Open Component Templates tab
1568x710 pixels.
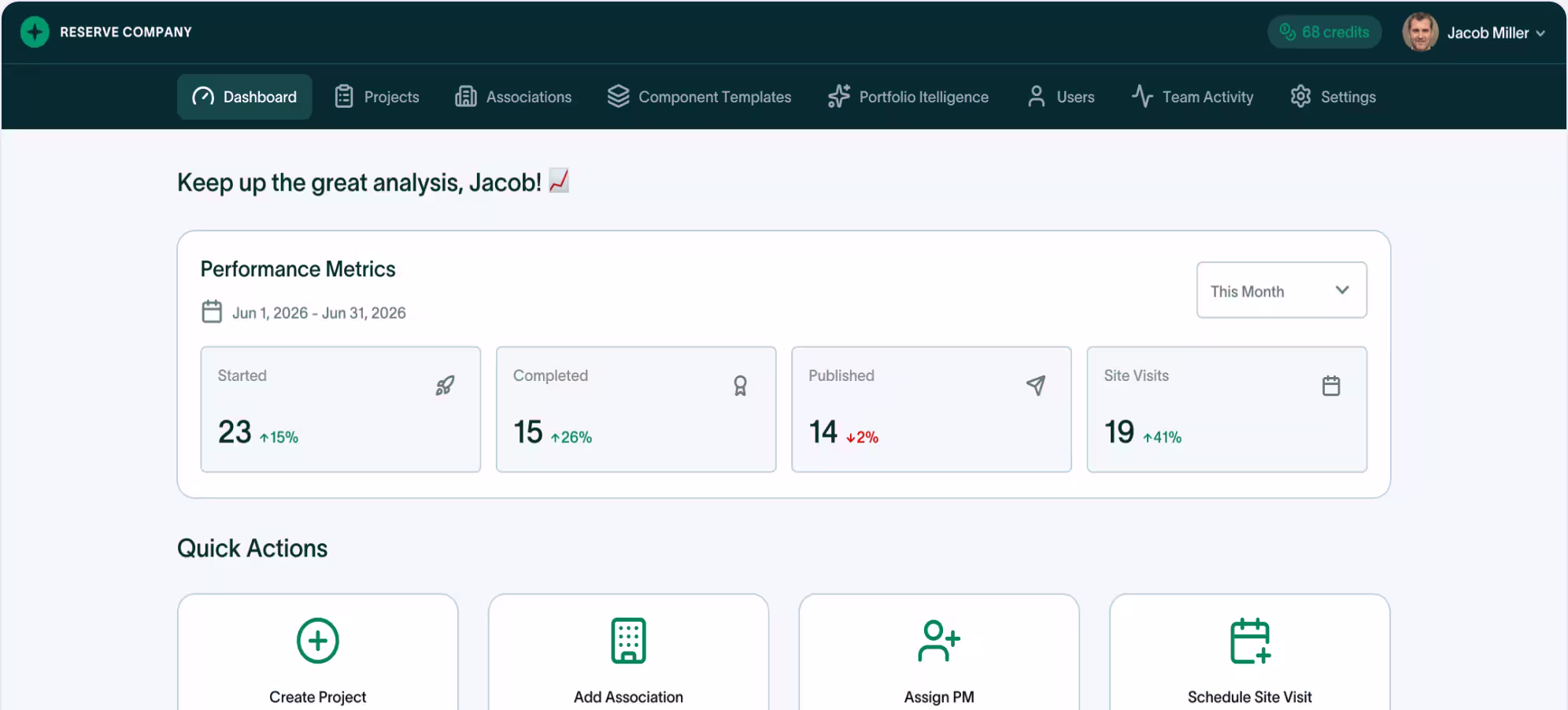(x=699, y=97)
